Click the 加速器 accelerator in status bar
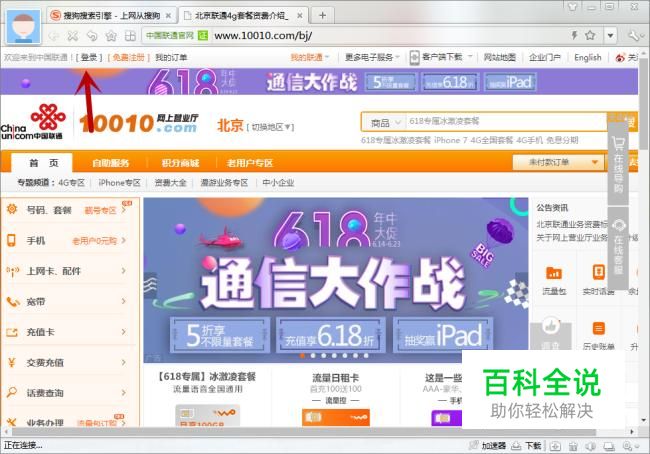Screen dimensions: 650x454 pyautogui.click(x=488, y=446)
